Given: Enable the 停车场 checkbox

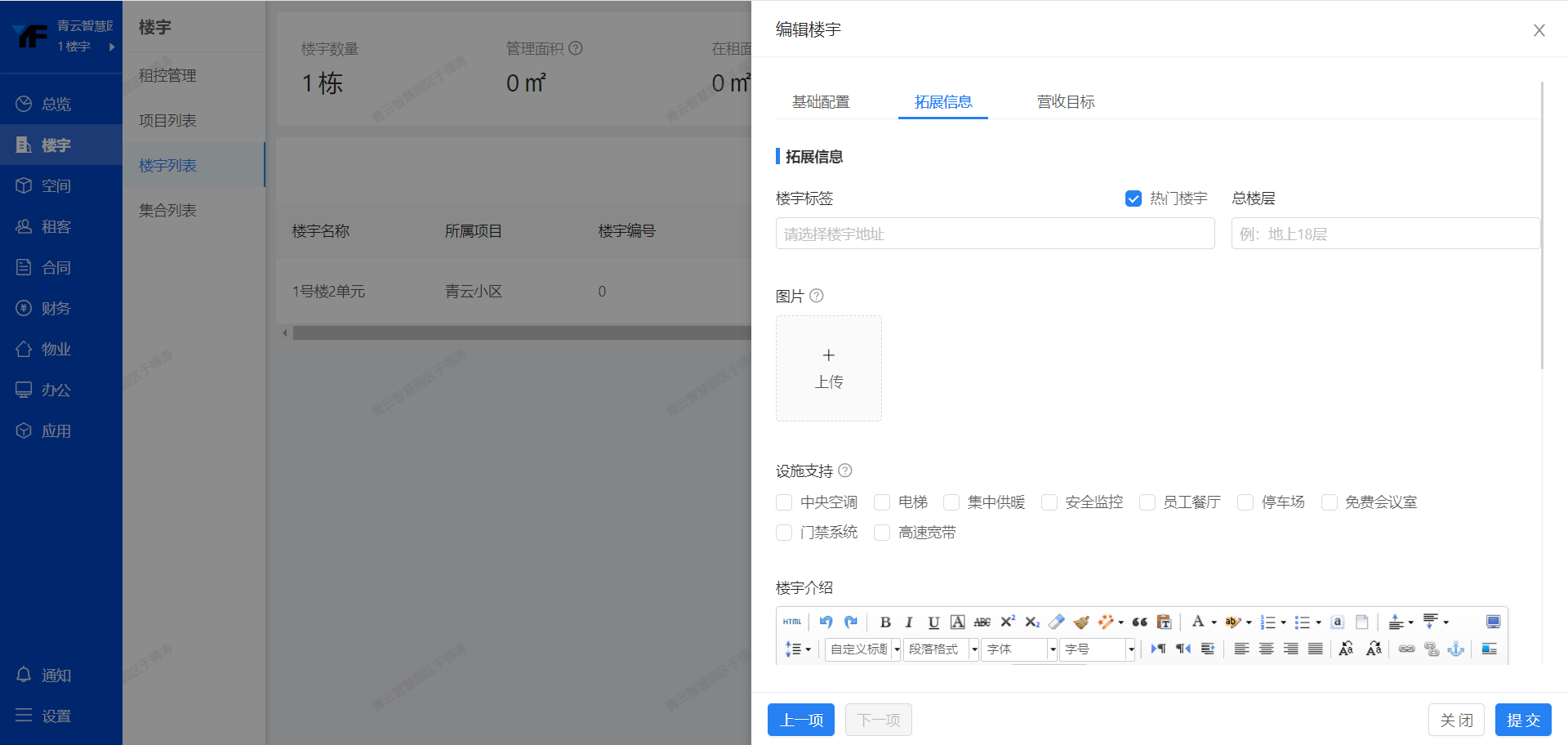Looking at the screenshot, I should click(1245, 502).
